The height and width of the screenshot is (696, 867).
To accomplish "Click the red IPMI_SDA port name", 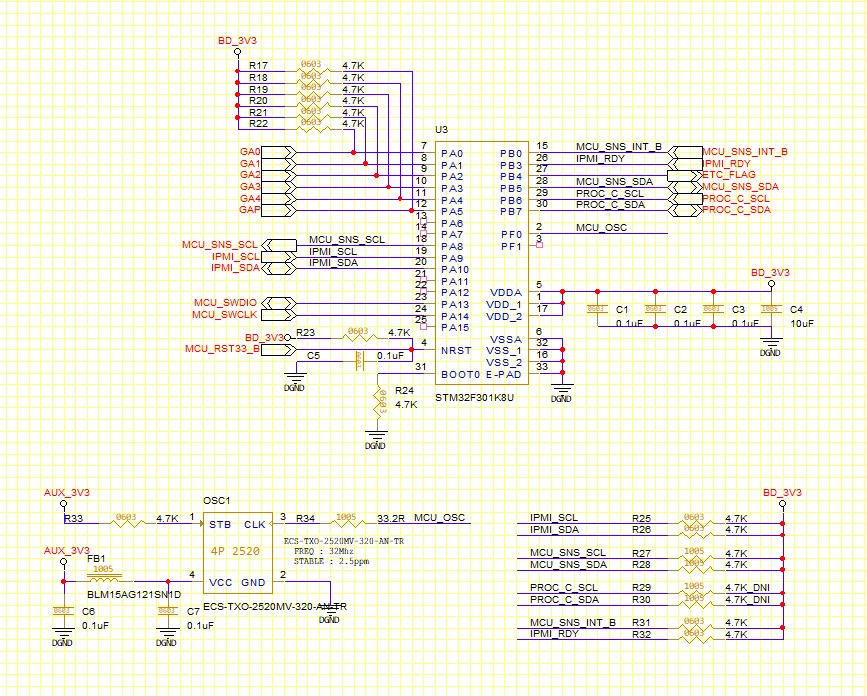I will tap(236, 268).
